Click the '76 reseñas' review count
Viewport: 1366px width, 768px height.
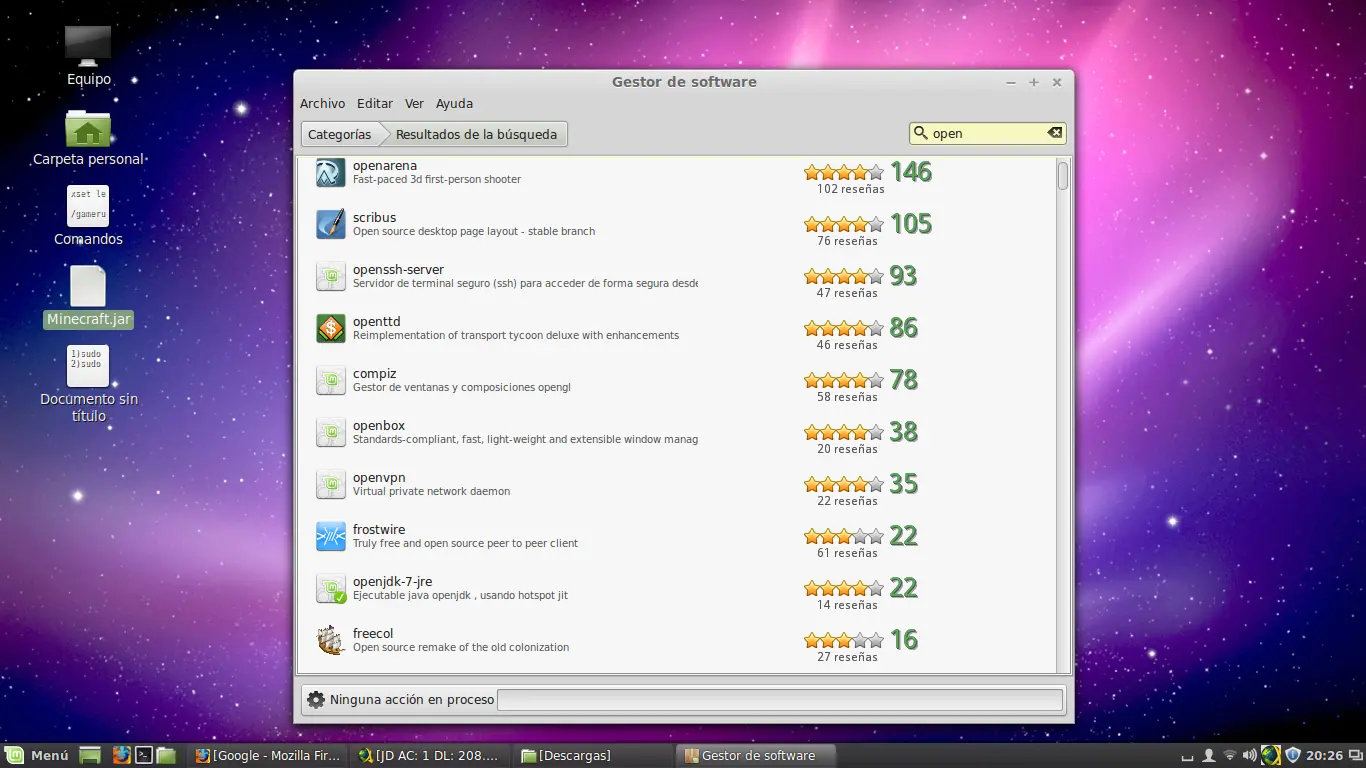847,241
